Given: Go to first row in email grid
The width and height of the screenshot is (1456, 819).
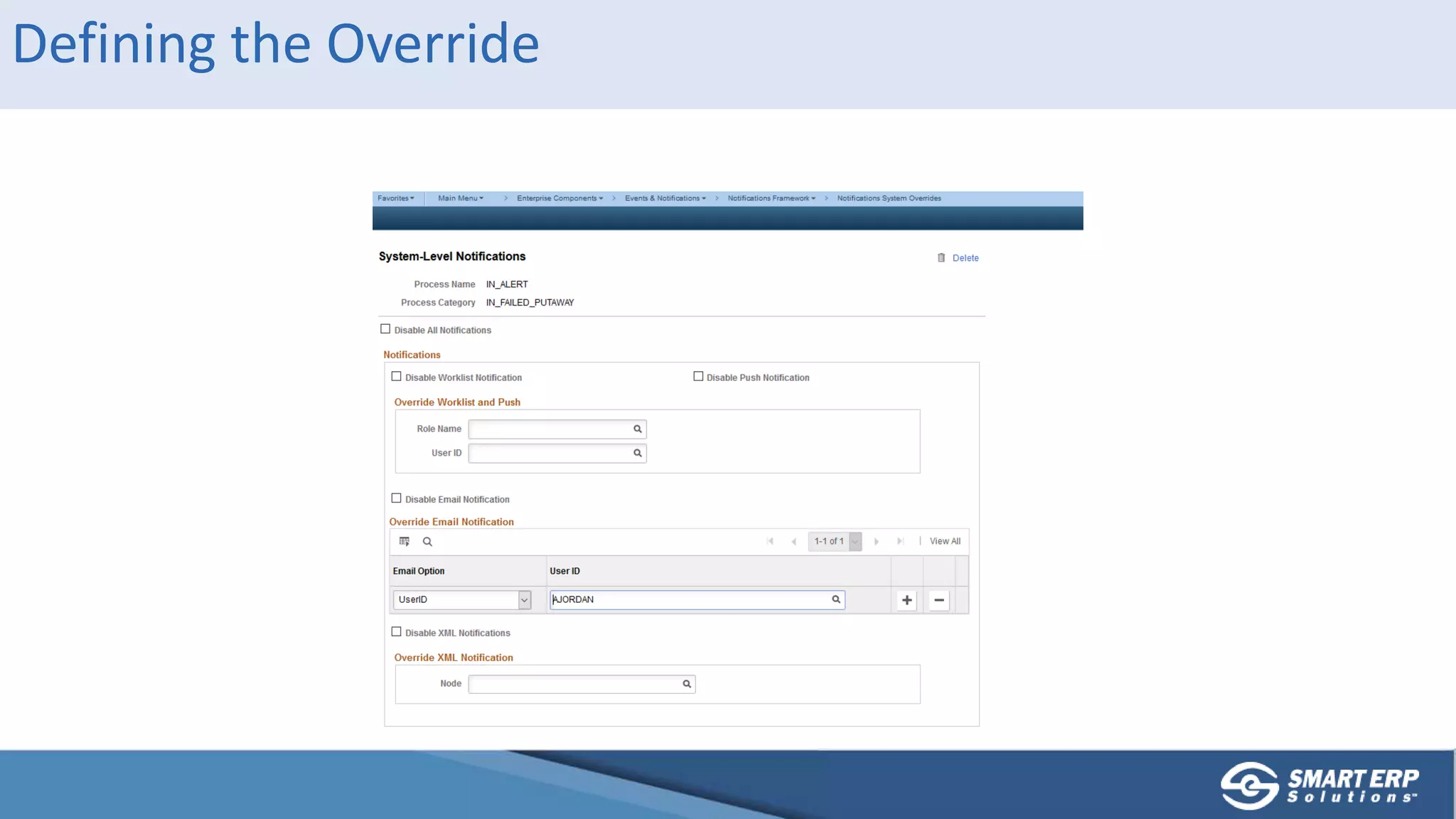Looking at the screenshot, I should pos(770,542).
